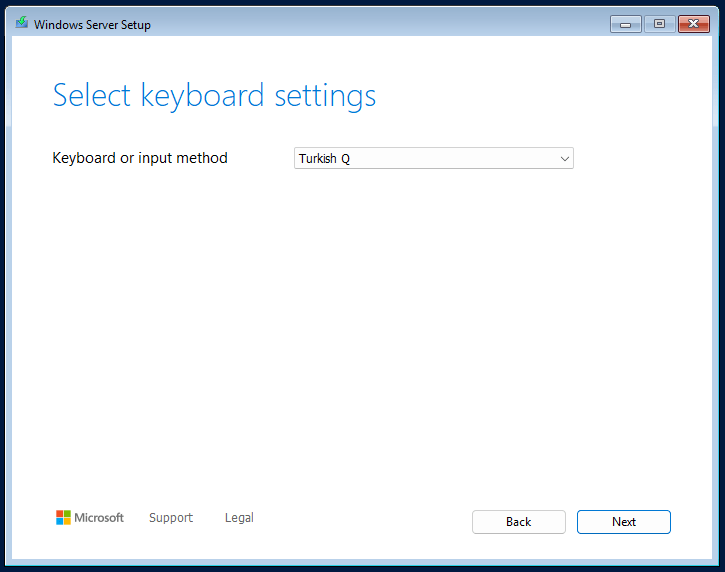Viewport: 725px width, 572px height.
Task: Click the four-color Microsoft logo
Action: pos(63,517)
